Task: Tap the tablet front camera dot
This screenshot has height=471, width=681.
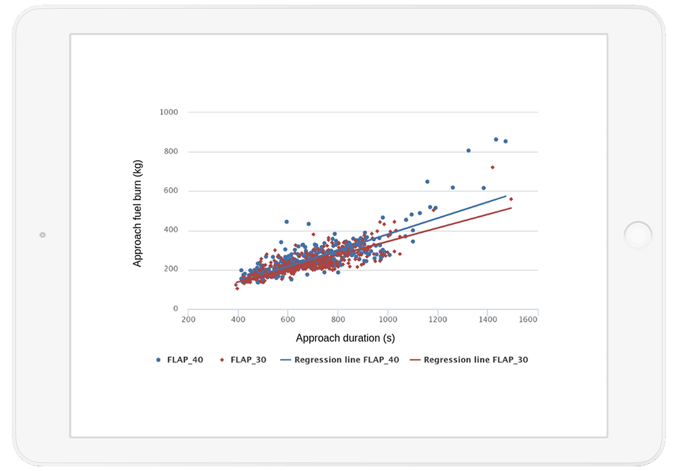Action: pyautogui.click(x=43, y=235)
